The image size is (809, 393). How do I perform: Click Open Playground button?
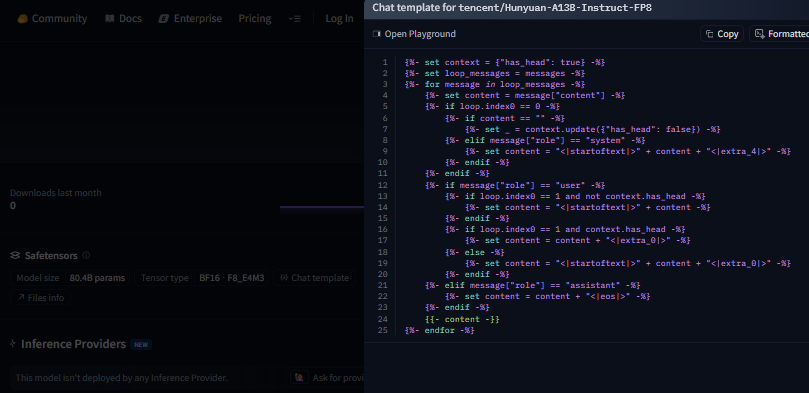pyautogui.click(x=414, y=34)
